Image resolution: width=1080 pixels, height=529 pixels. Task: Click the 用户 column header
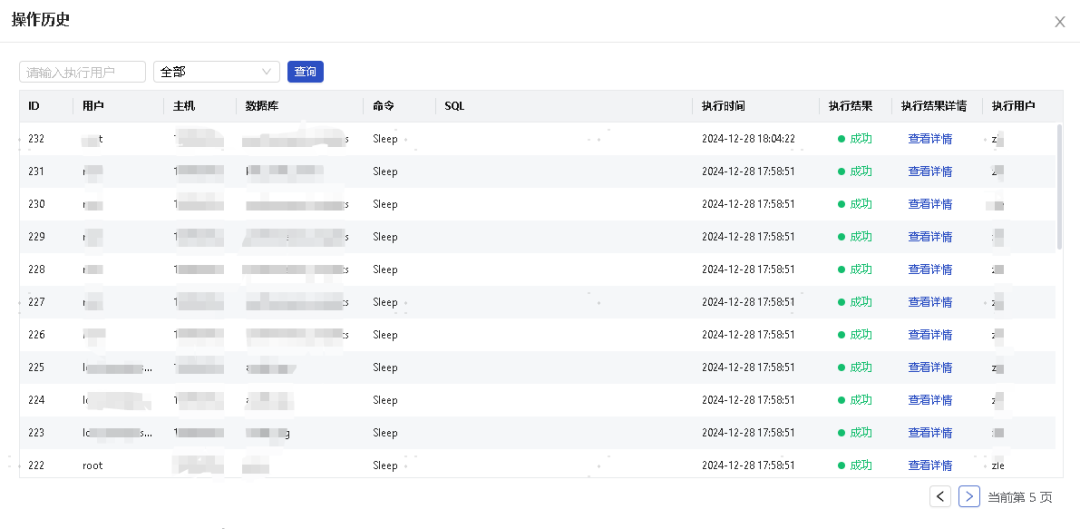click(x=93, y=106)
